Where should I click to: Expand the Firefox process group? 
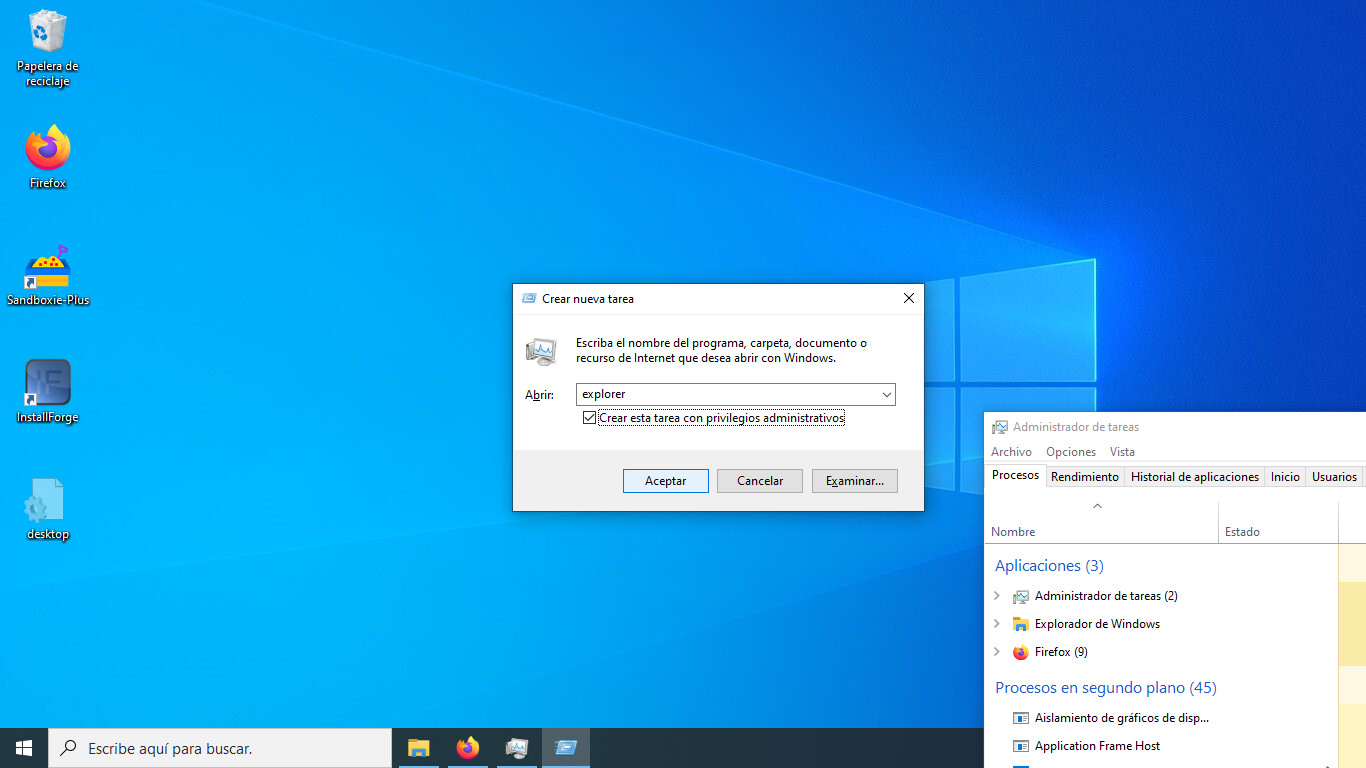(997, 652)
